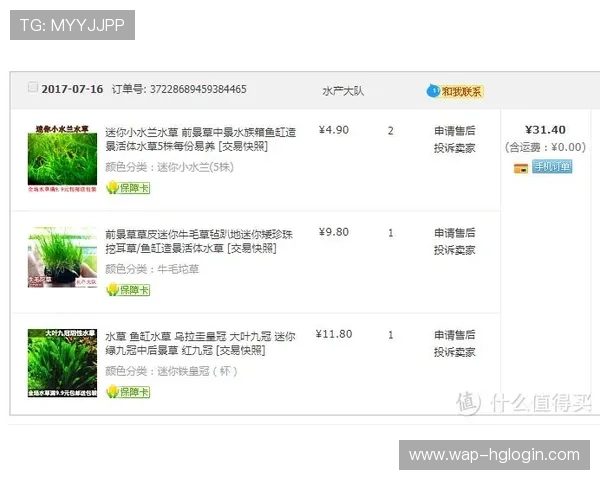The image size is (600, 480).
Task: Open the 和我联系 contact button
Action: [461, 91]
